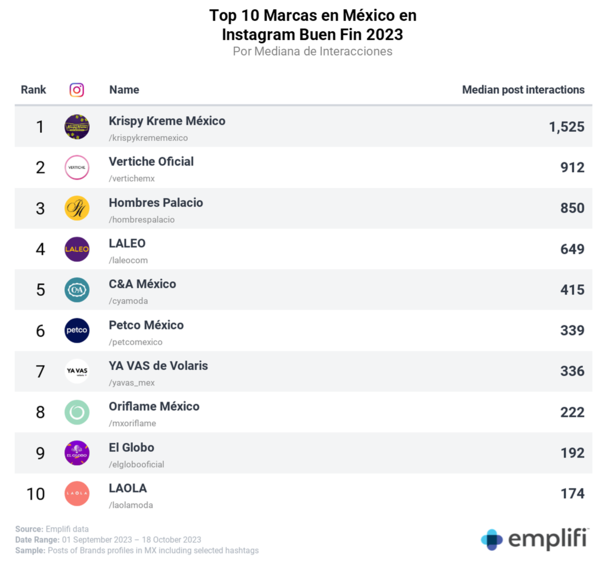Click the Rank column header
Image resolution: width=600 pixels, height=570 pixels.
(33, 90)
